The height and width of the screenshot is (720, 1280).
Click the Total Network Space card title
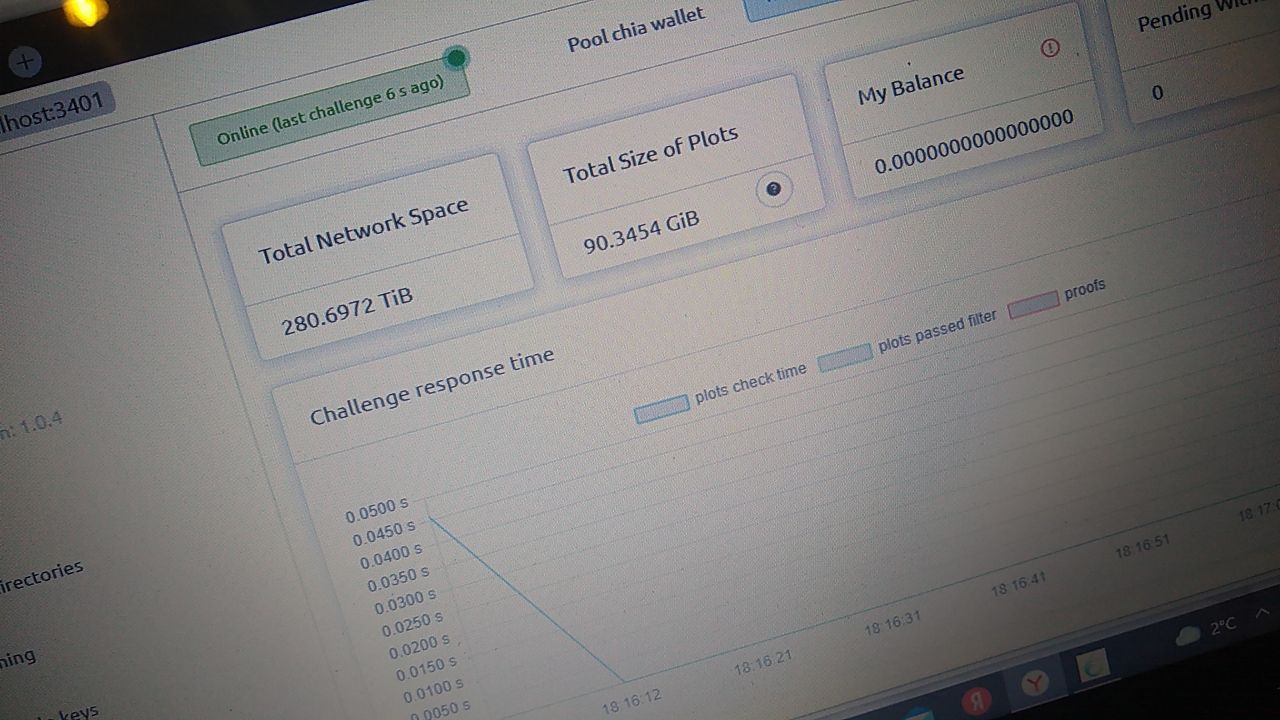[364, 231]
